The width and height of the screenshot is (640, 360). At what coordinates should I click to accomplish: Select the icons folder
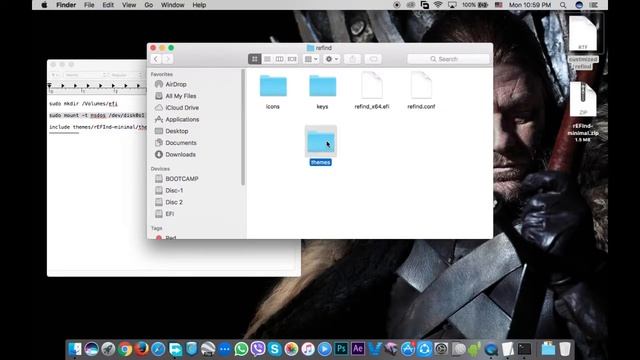[273, 91]
